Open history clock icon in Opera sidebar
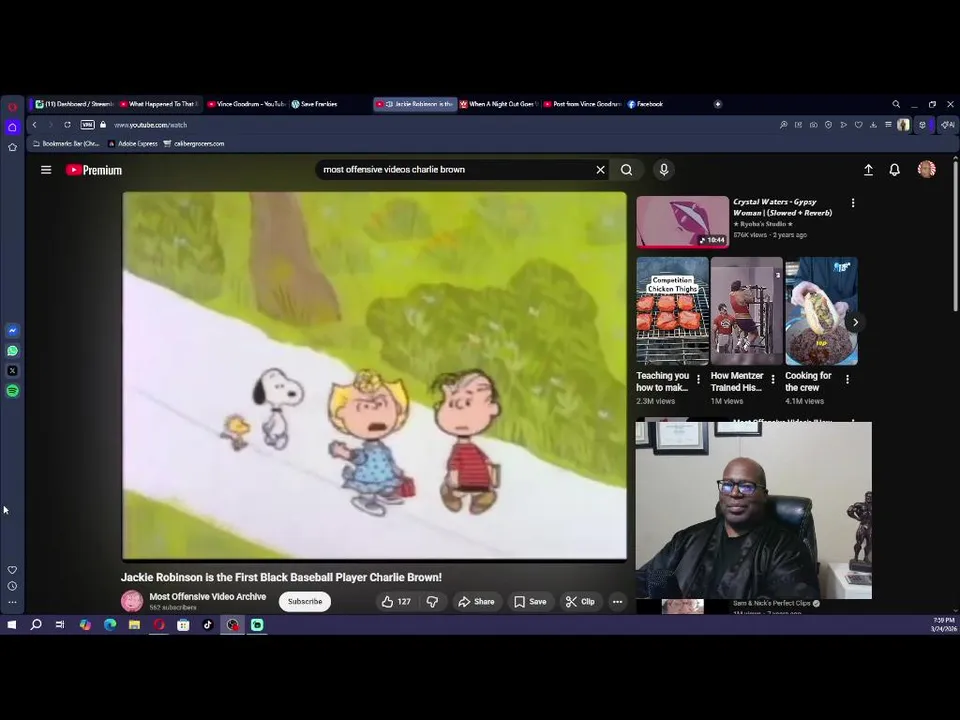The height and width of the screenshot is (720, 960). pos(12,587)
